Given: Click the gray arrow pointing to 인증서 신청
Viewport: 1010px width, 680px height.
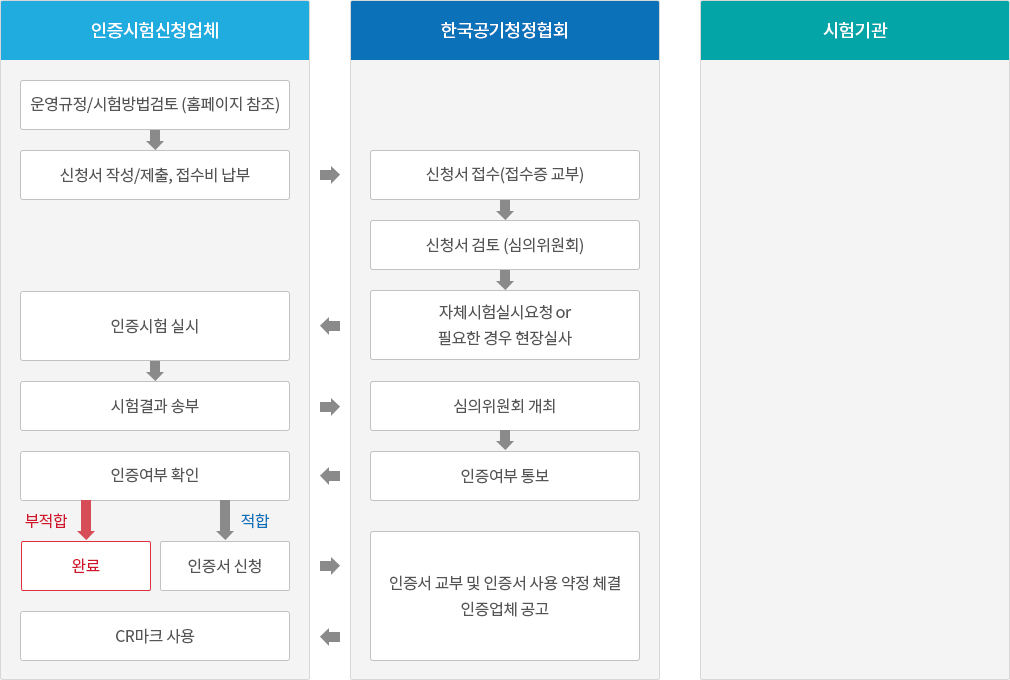Looking at the screenshot, I should pyautogui.click(x=225, y=520).
